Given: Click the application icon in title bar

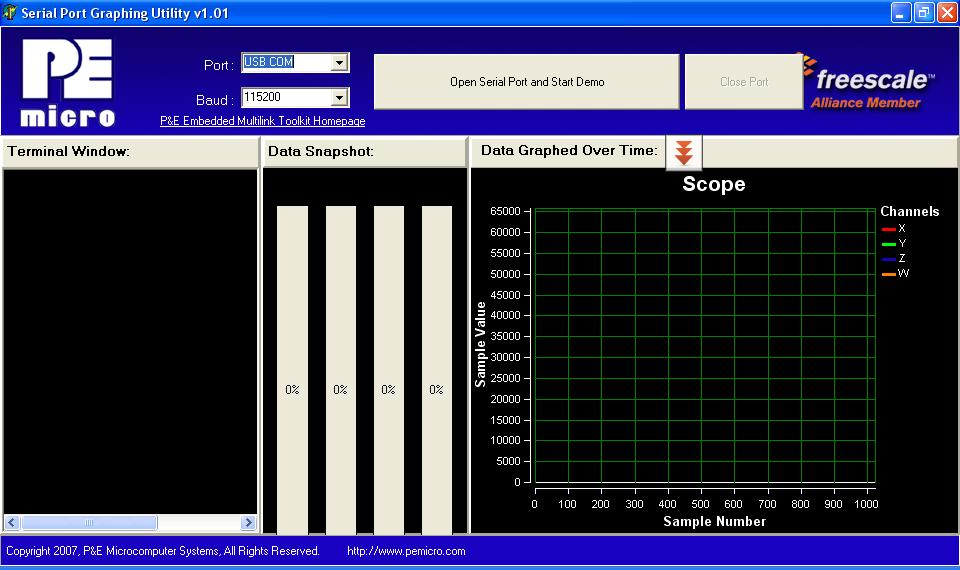Looking at the screenshot, I should pyautogui.click(x=11, y=12).
